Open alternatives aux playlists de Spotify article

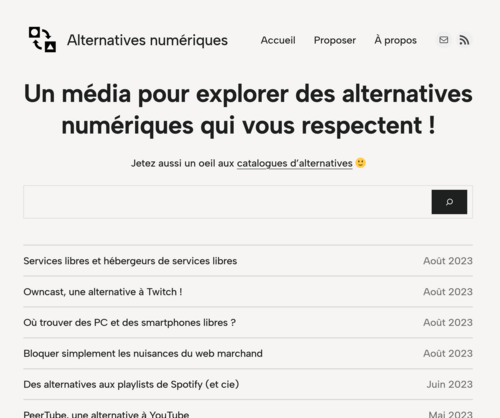pyautogui.click(x=131, y=384)
